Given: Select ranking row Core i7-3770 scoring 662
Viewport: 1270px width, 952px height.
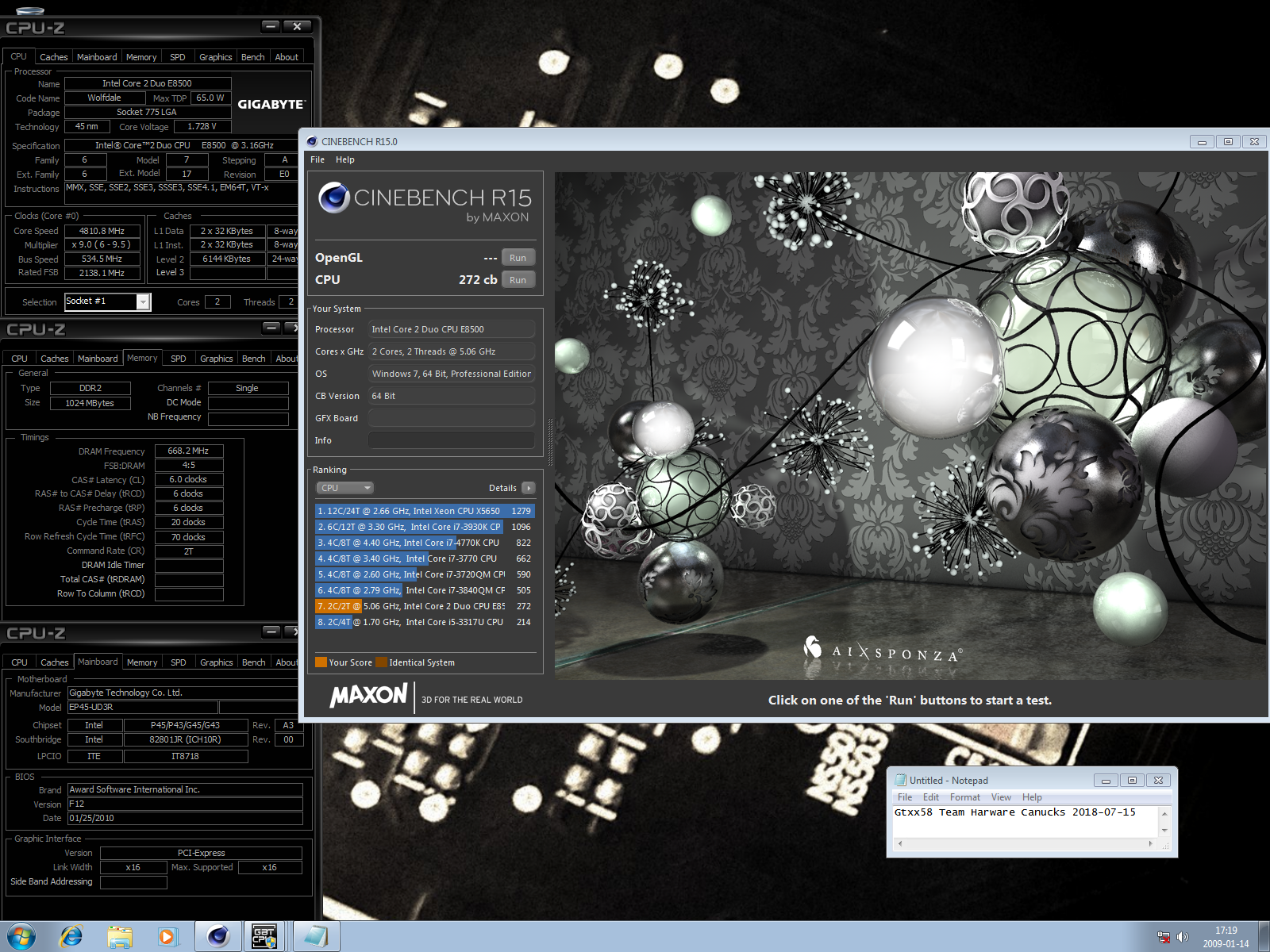Looking at the screenshot, I should coord(425,559).
